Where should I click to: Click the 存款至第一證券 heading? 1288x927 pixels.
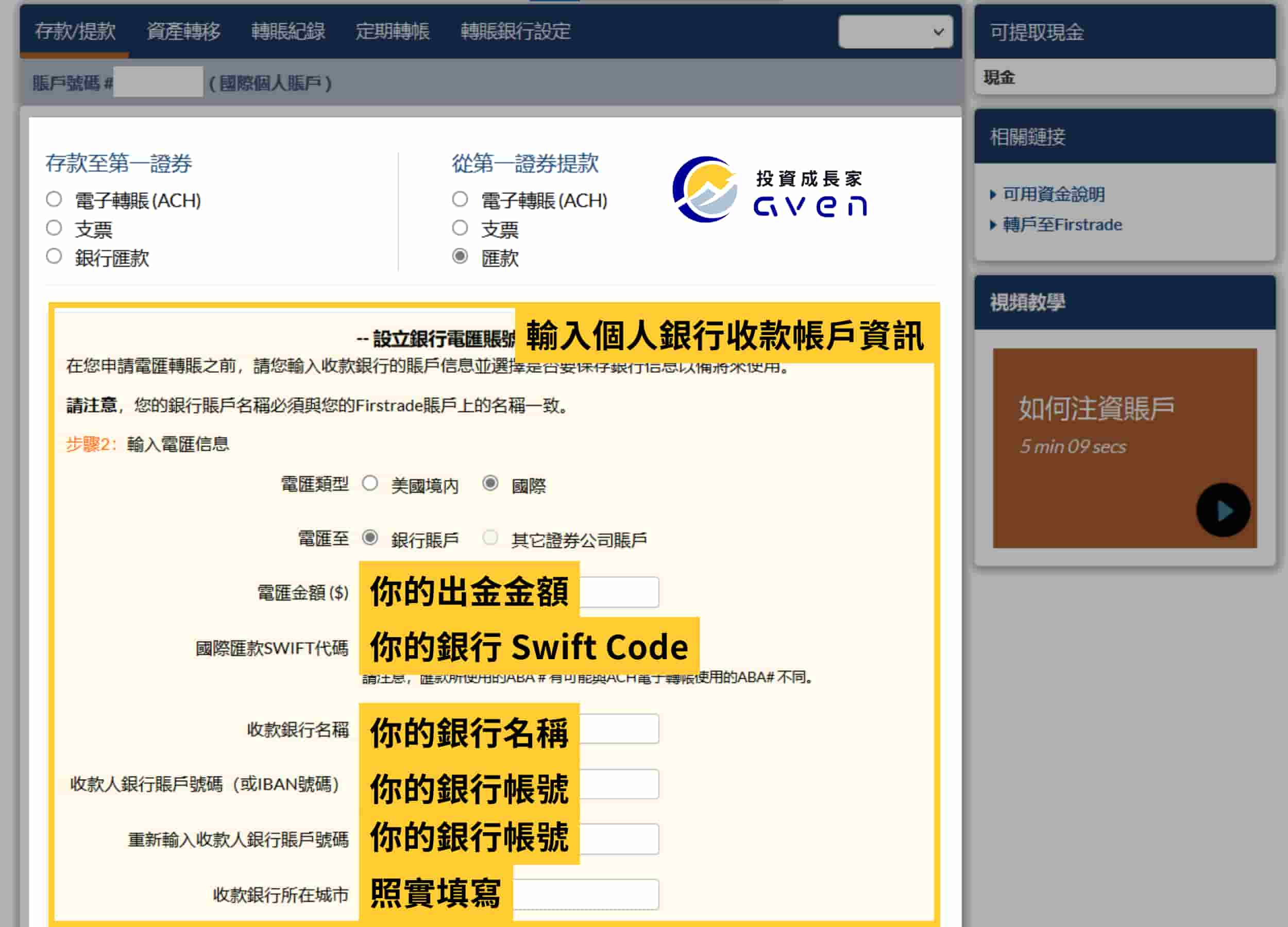(118, 163)
